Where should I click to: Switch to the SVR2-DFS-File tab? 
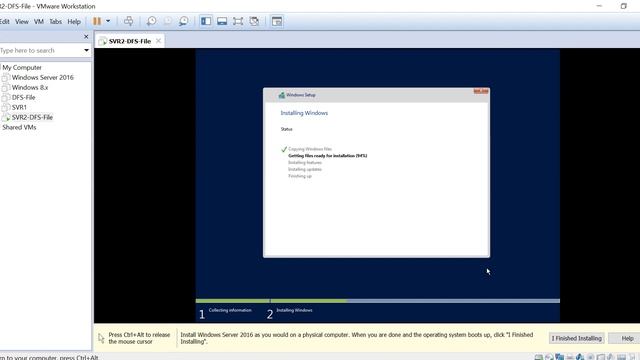point(129,41)
